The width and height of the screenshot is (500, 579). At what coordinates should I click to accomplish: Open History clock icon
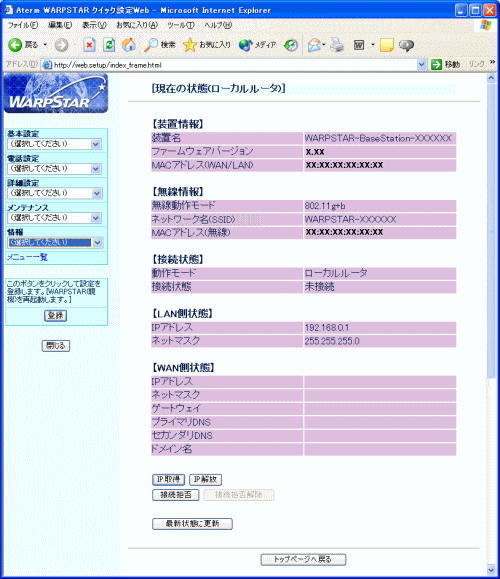tap(291, 45)
